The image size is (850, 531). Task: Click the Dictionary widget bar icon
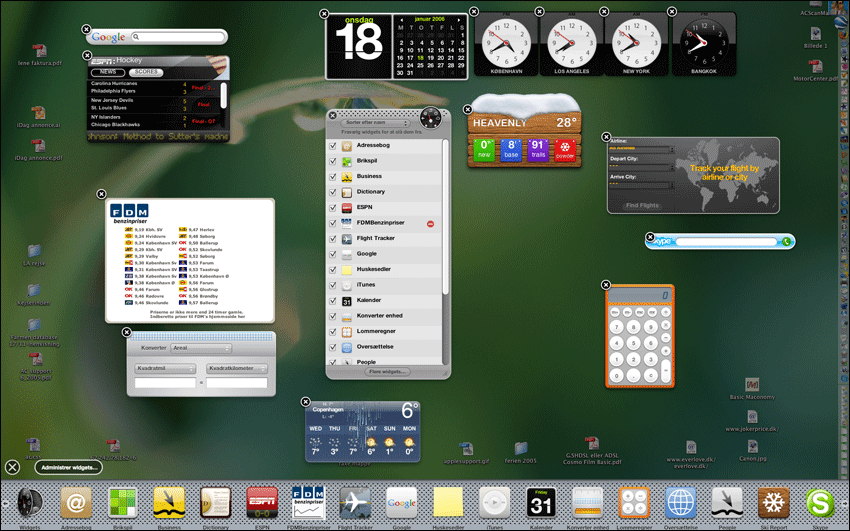point(215,502)
